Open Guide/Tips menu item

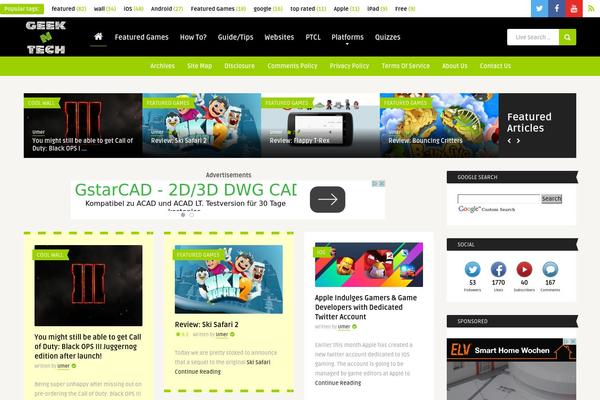click(x=235, y=37)
